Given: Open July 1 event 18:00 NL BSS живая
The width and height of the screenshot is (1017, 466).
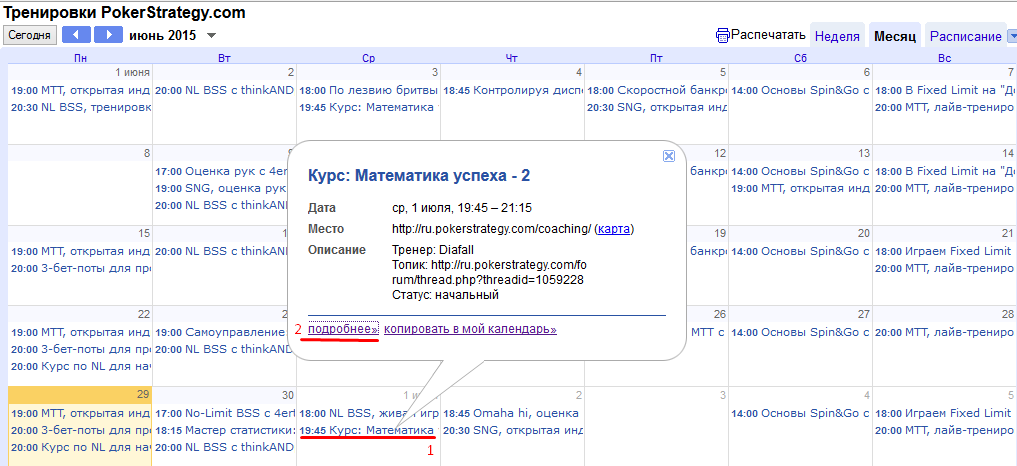Looking at the screenshot, I should coord(368,413).
